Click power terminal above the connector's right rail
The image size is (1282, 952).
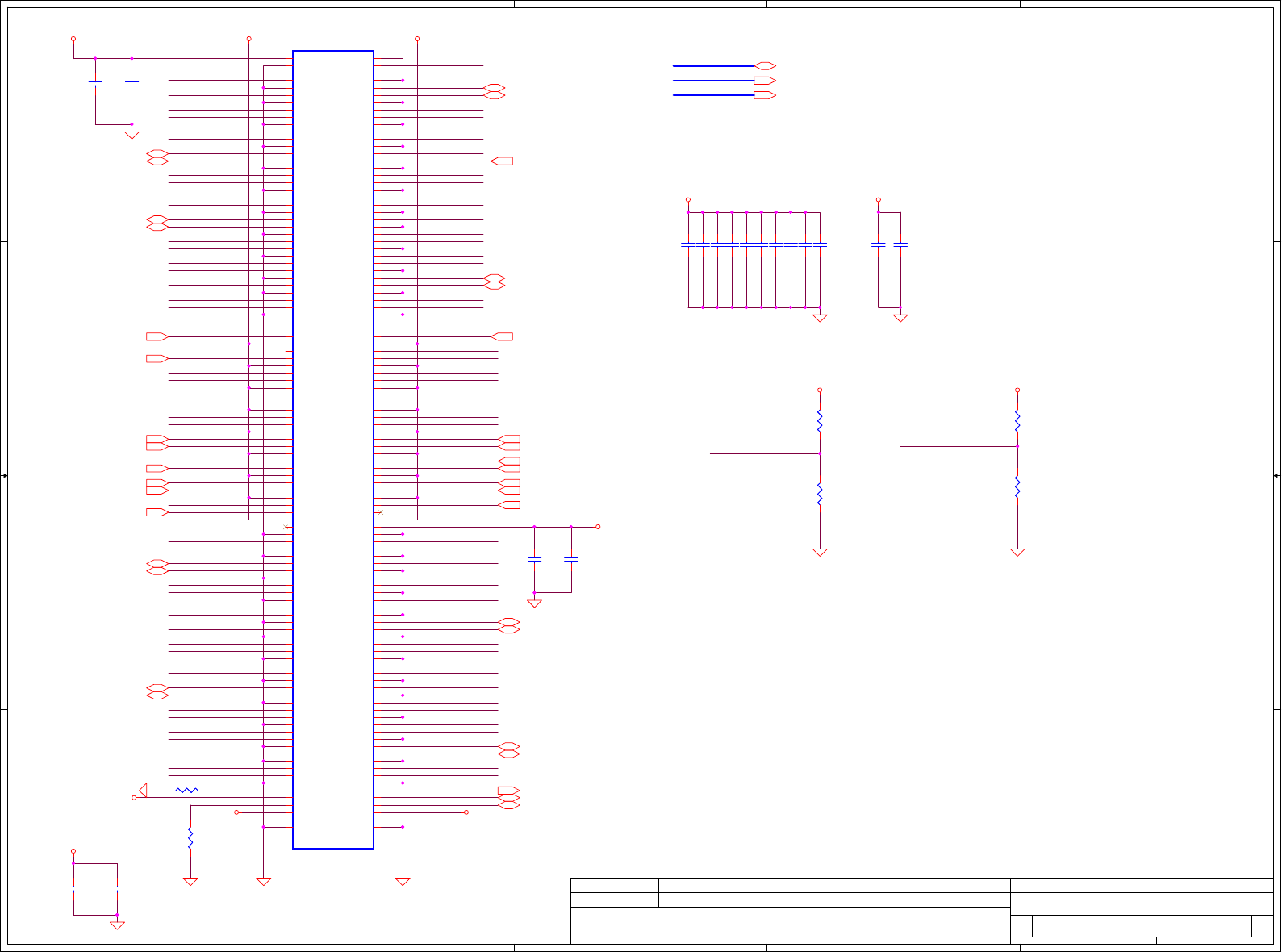(x=417, y=39)
